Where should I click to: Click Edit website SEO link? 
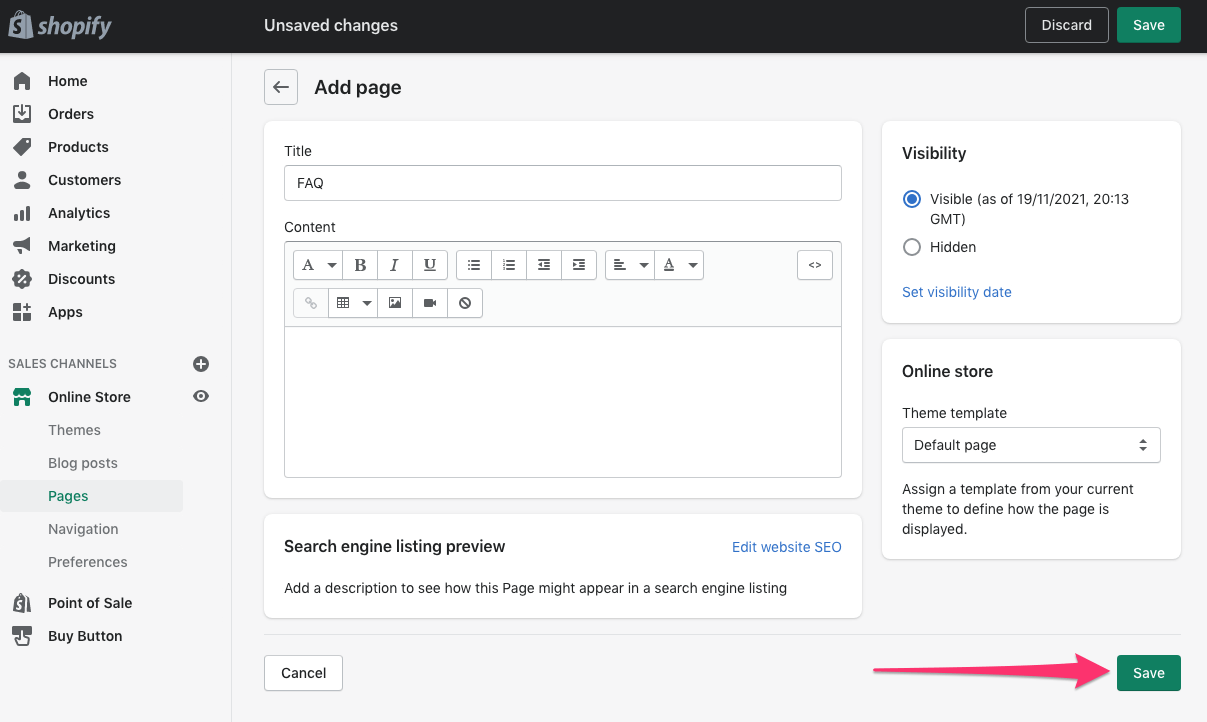tap(786, 547)
